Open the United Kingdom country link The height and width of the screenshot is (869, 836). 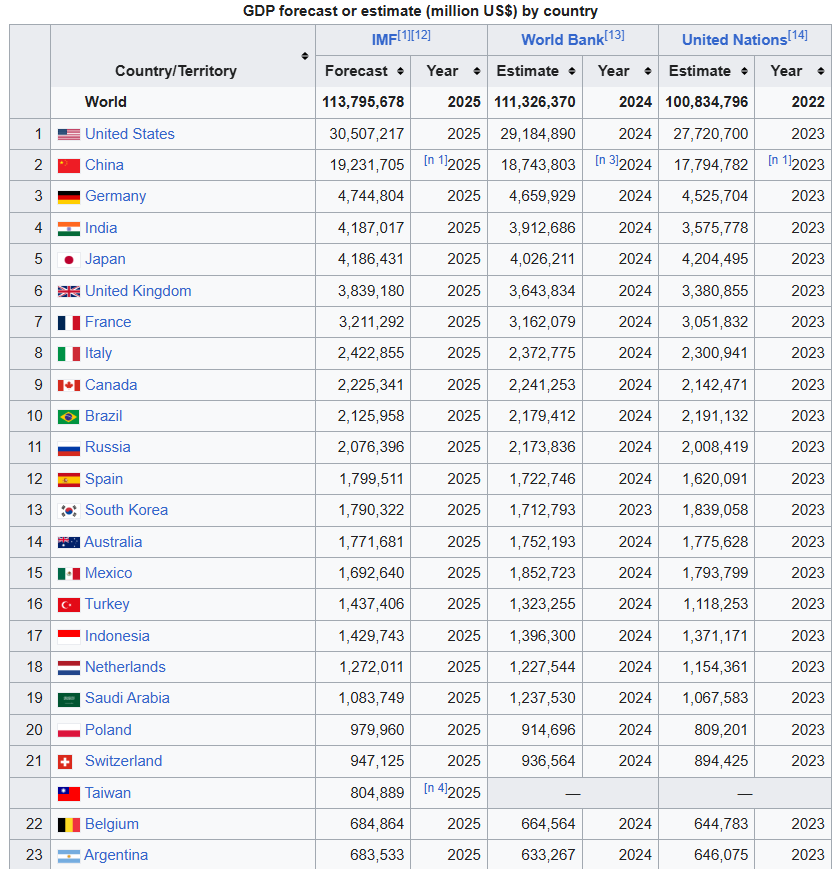click(138, 291)
